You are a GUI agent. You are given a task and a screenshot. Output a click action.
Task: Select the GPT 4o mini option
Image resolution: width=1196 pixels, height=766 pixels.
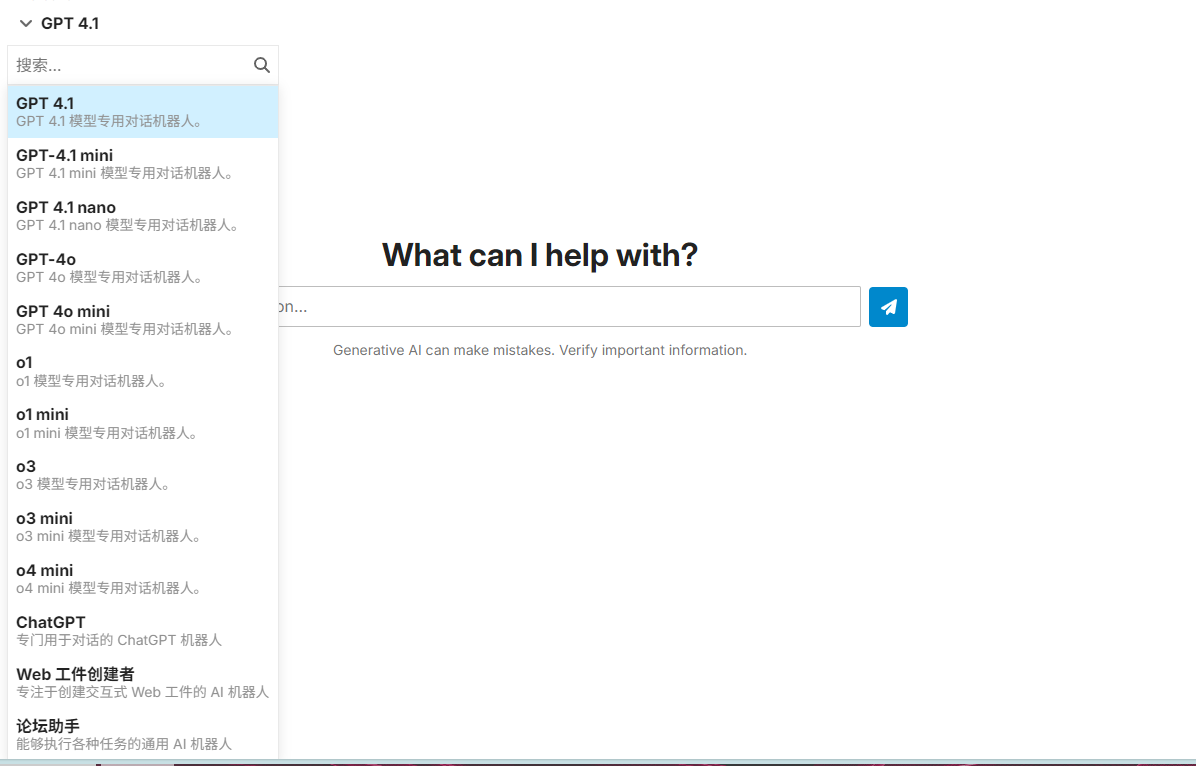143,320
